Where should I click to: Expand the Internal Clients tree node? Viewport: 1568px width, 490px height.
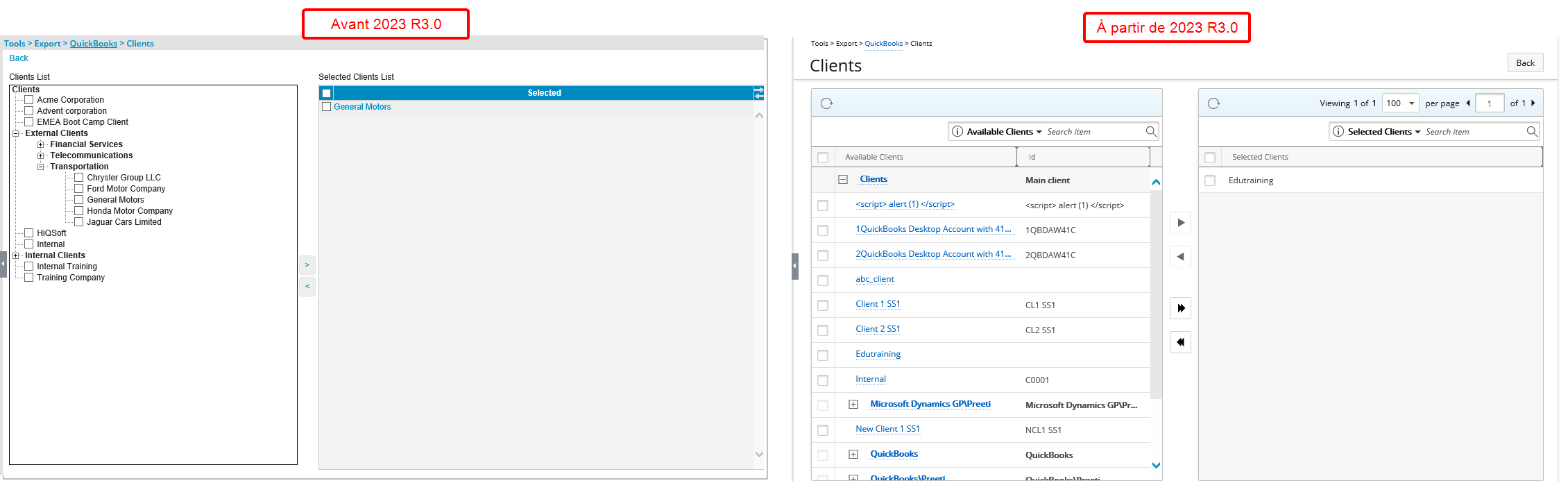(x=15, y=255)
